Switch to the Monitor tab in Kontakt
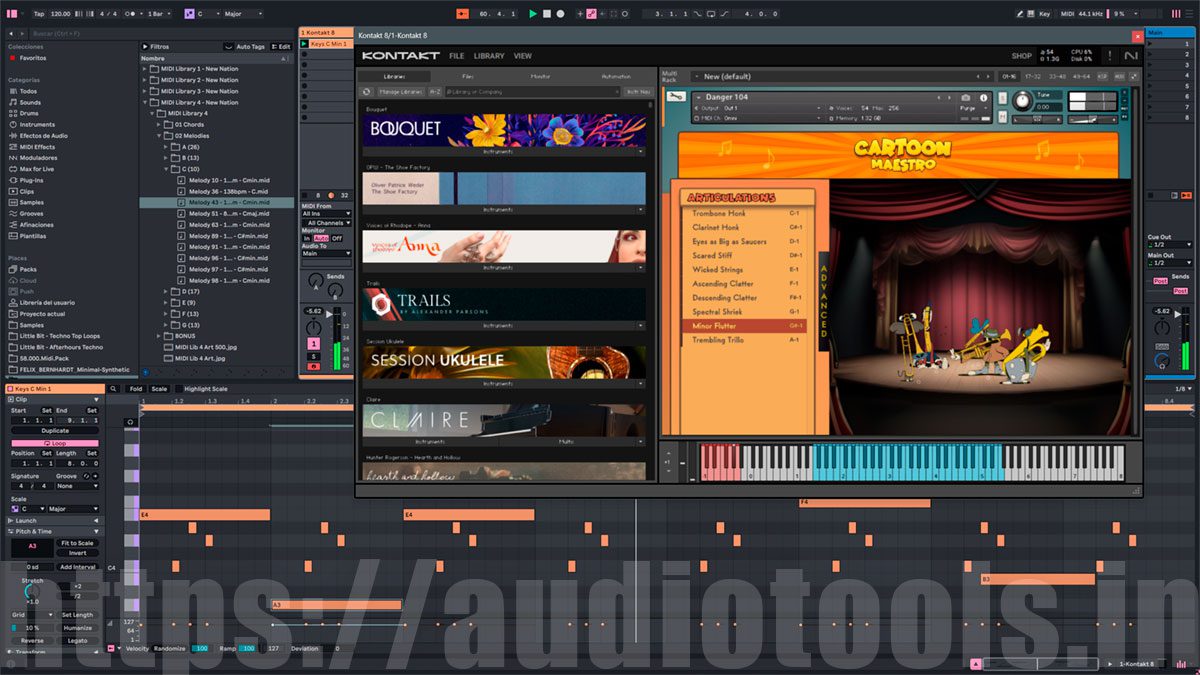Viewport: 1200px width, 675px height. point(540,76)
